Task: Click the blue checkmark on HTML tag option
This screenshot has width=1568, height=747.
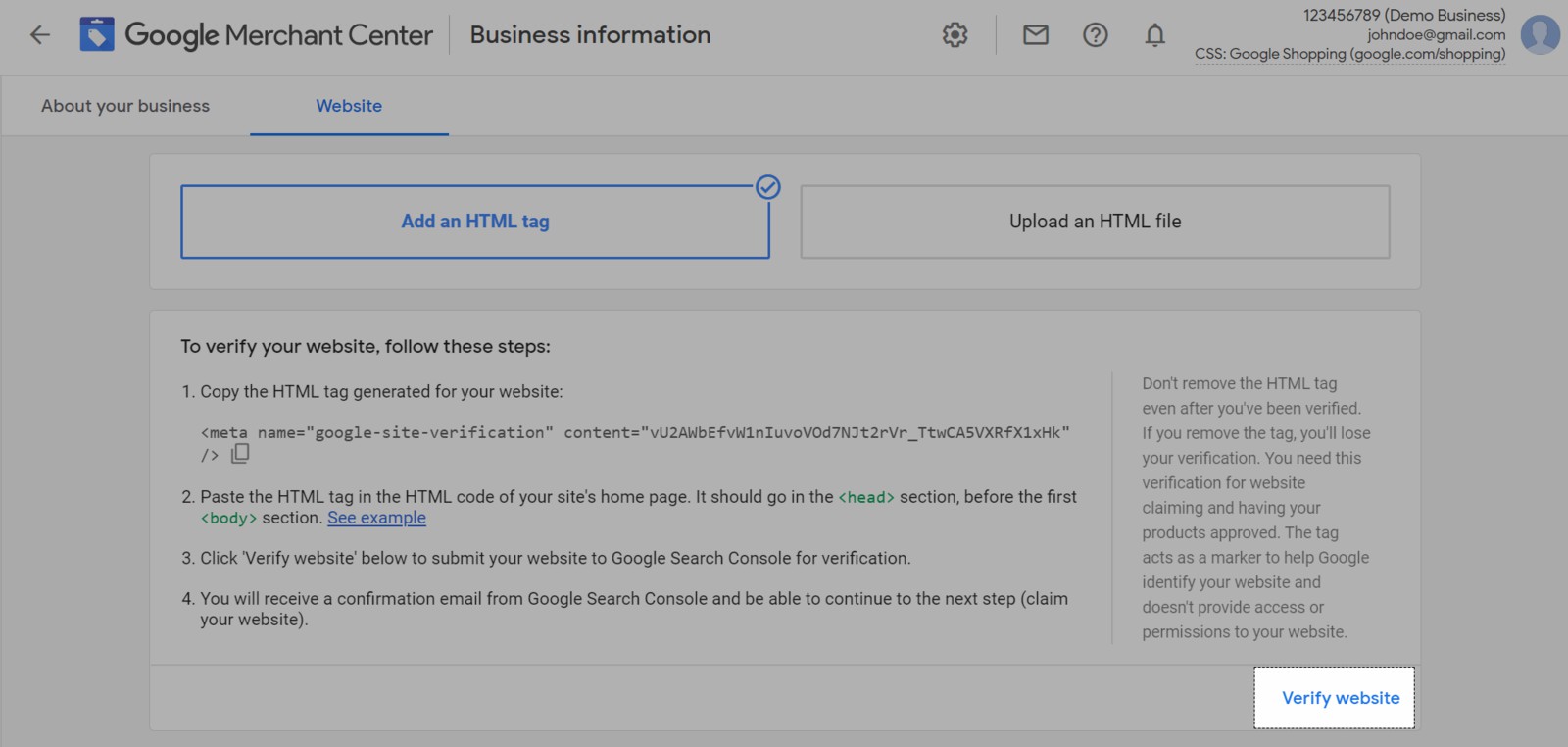Action: [768, 187]
